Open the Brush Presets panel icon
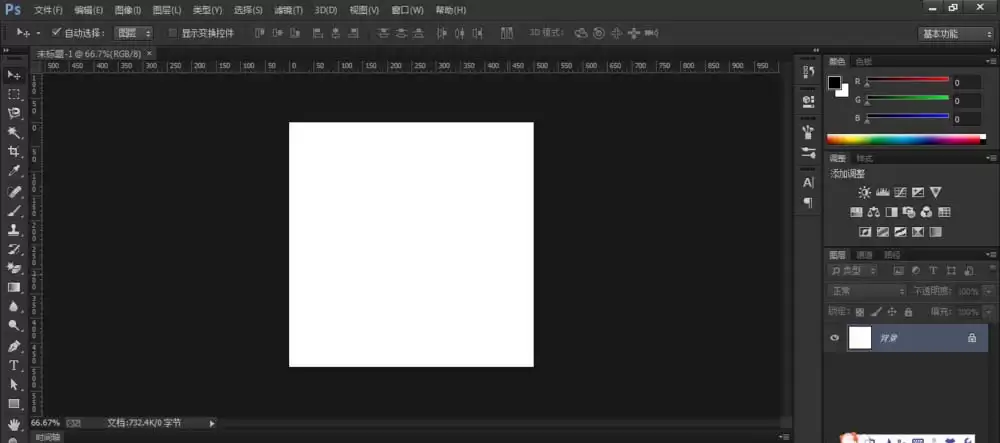Viewport: 1000px width, 443px height. click(808, 152)
